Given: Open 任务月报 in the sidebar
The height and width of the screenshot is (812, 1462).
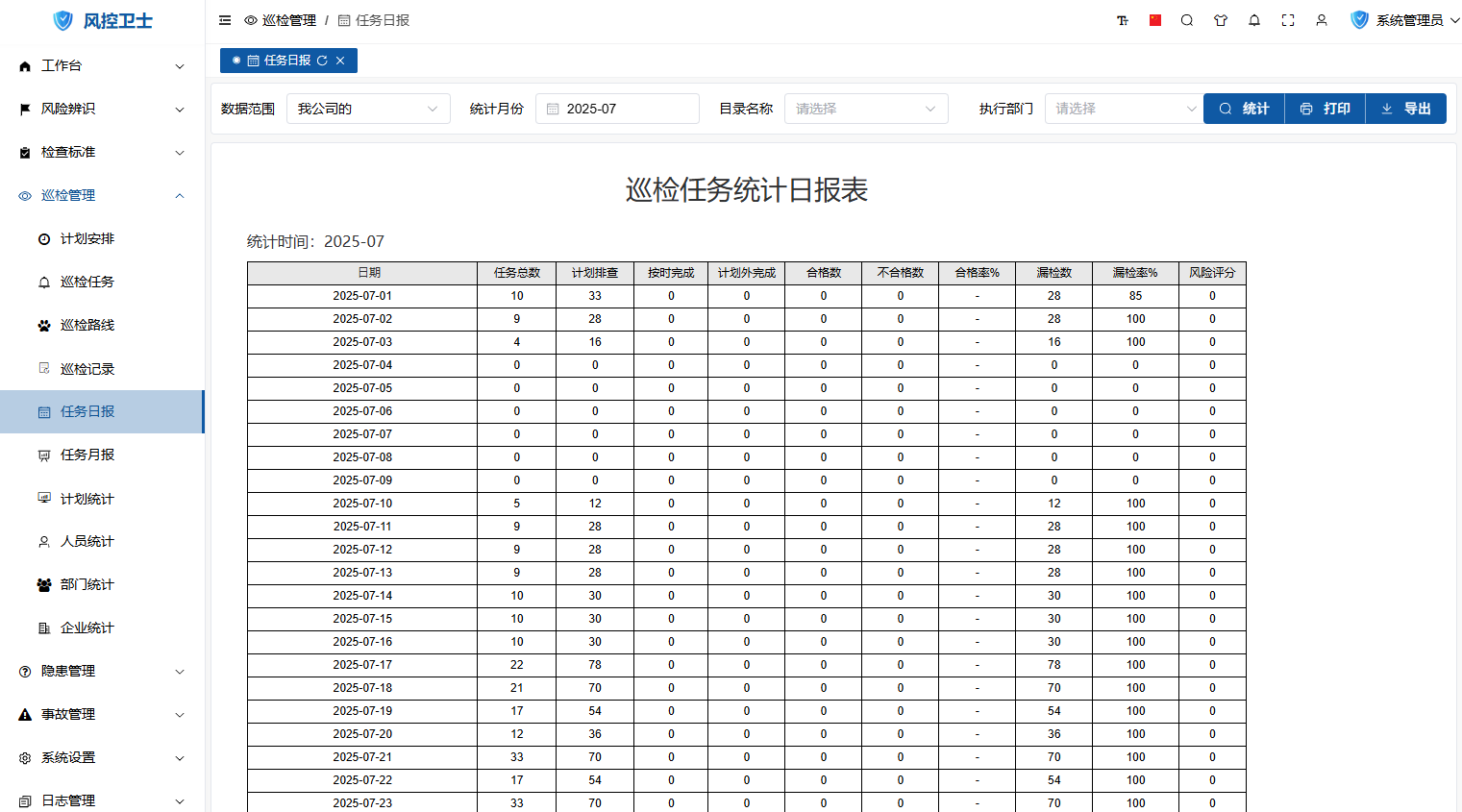Looking at the screenshot, I should click(x=87, y=455).
